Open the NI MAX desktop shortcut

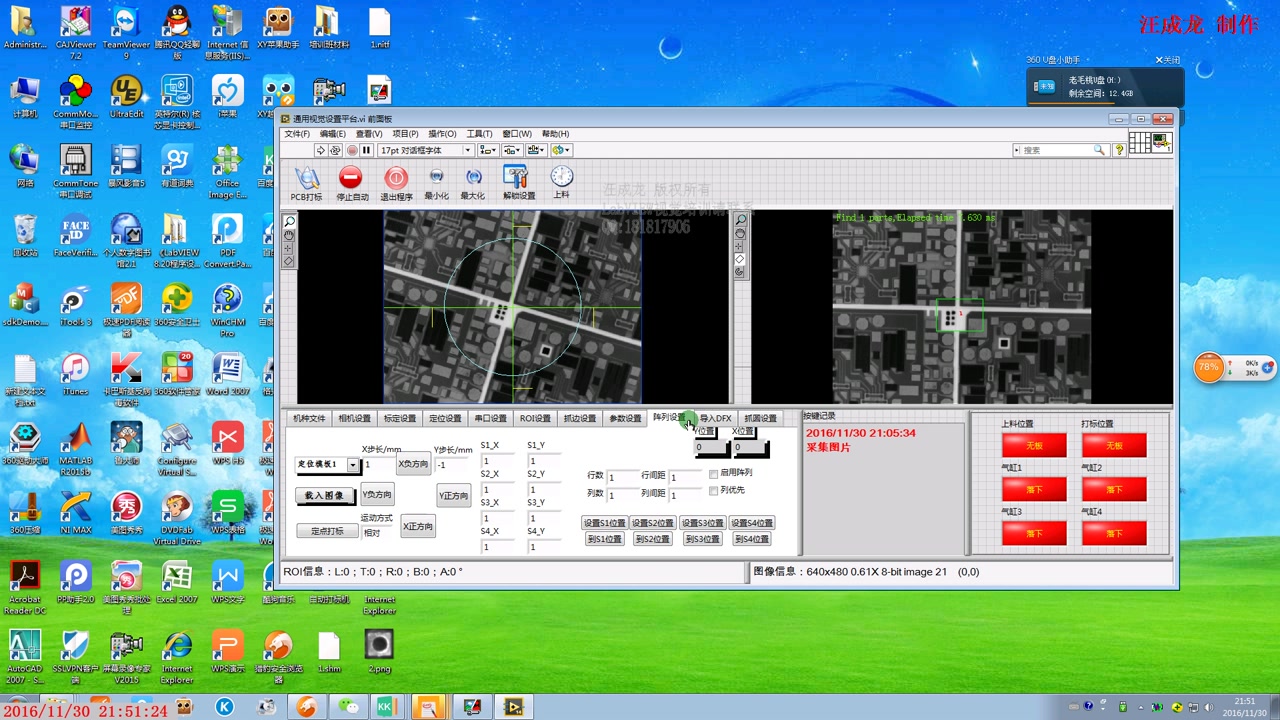[x=75, y=513]
